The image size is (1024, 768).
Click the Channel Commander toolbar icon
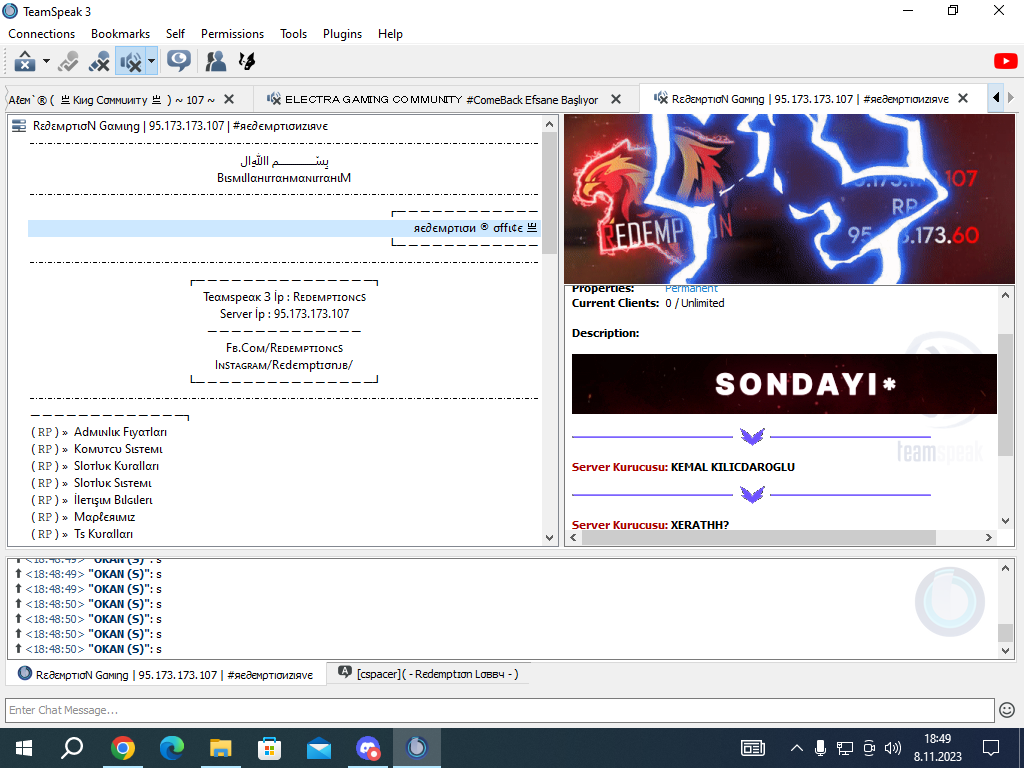[x=247, y=61]
